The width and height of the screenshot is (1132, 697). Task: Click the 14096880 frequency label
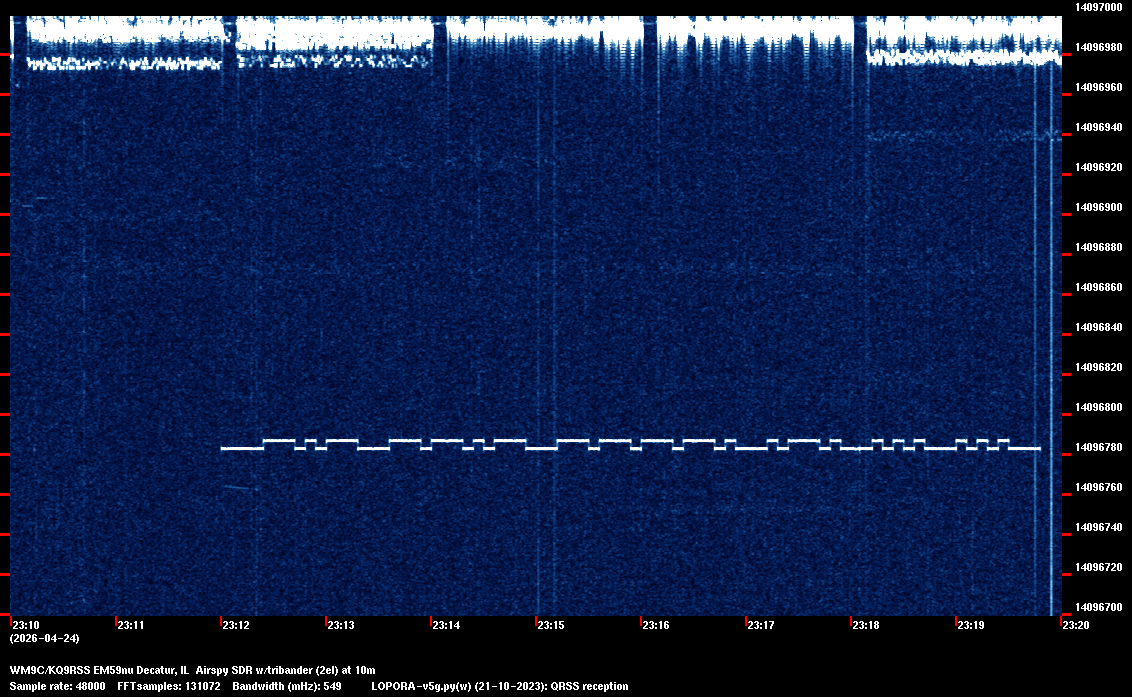[1097, 247]
